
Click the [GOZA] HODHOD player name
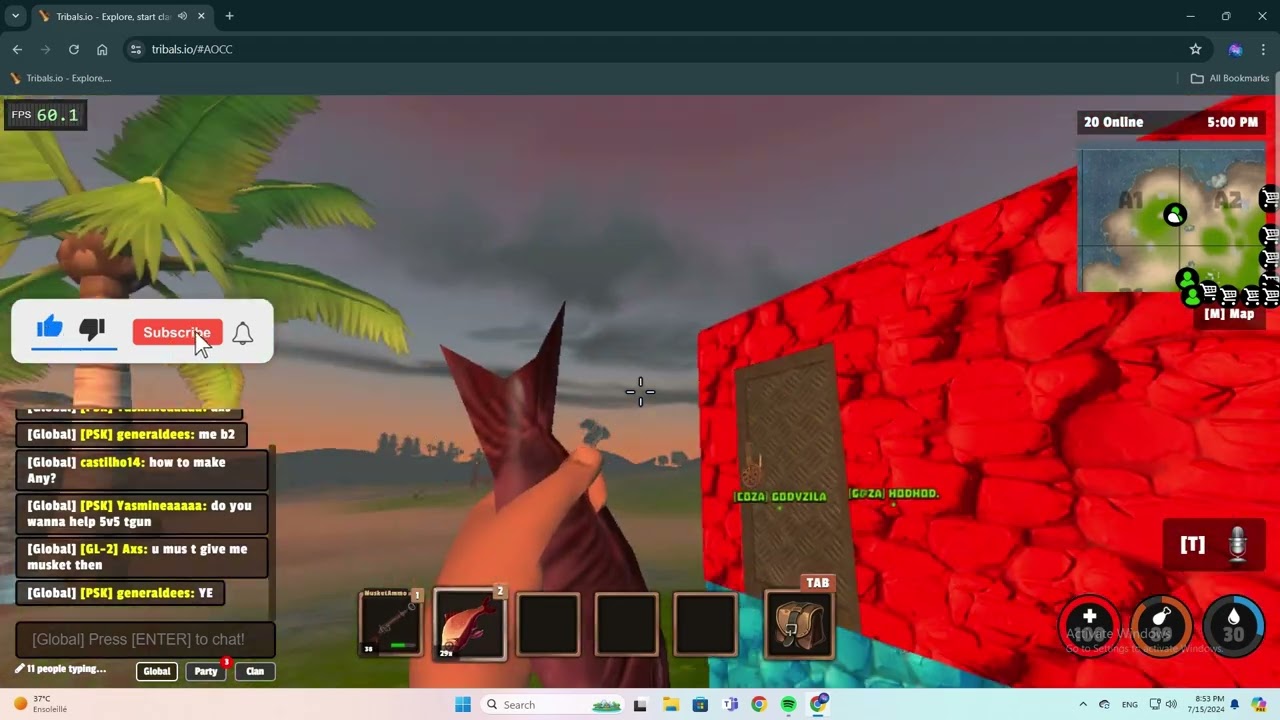pyautogui.click(x=894, y=494)
